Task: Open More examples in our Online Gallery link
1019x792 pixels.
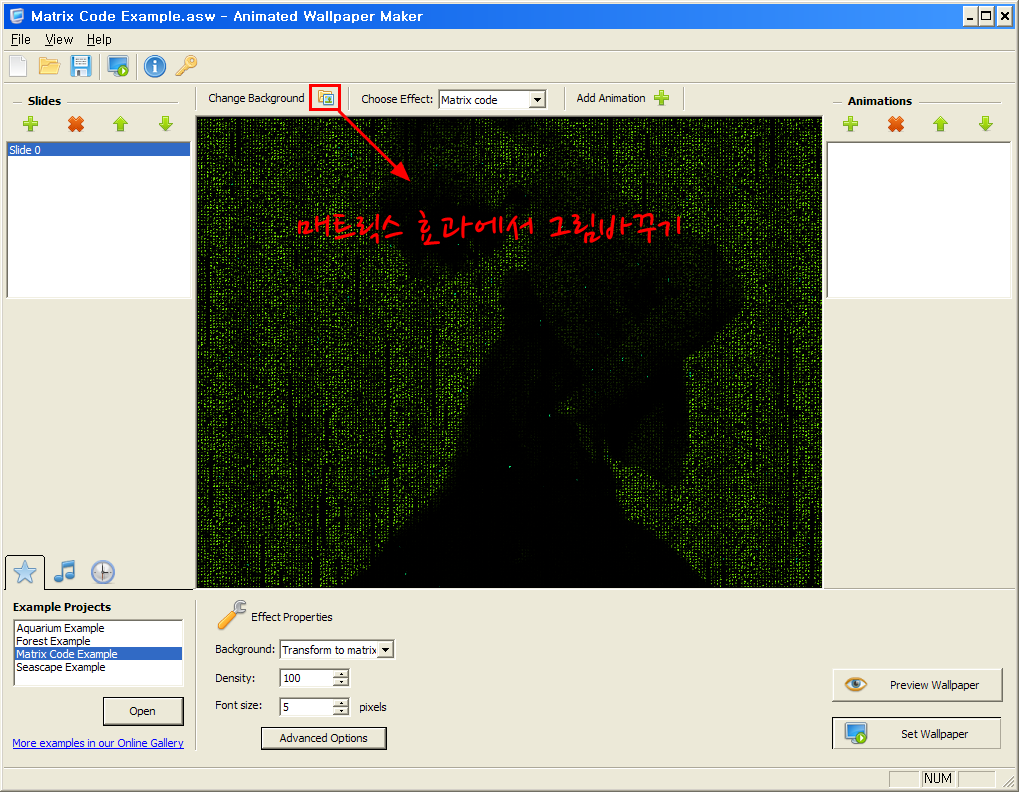Action: point(98,743)
